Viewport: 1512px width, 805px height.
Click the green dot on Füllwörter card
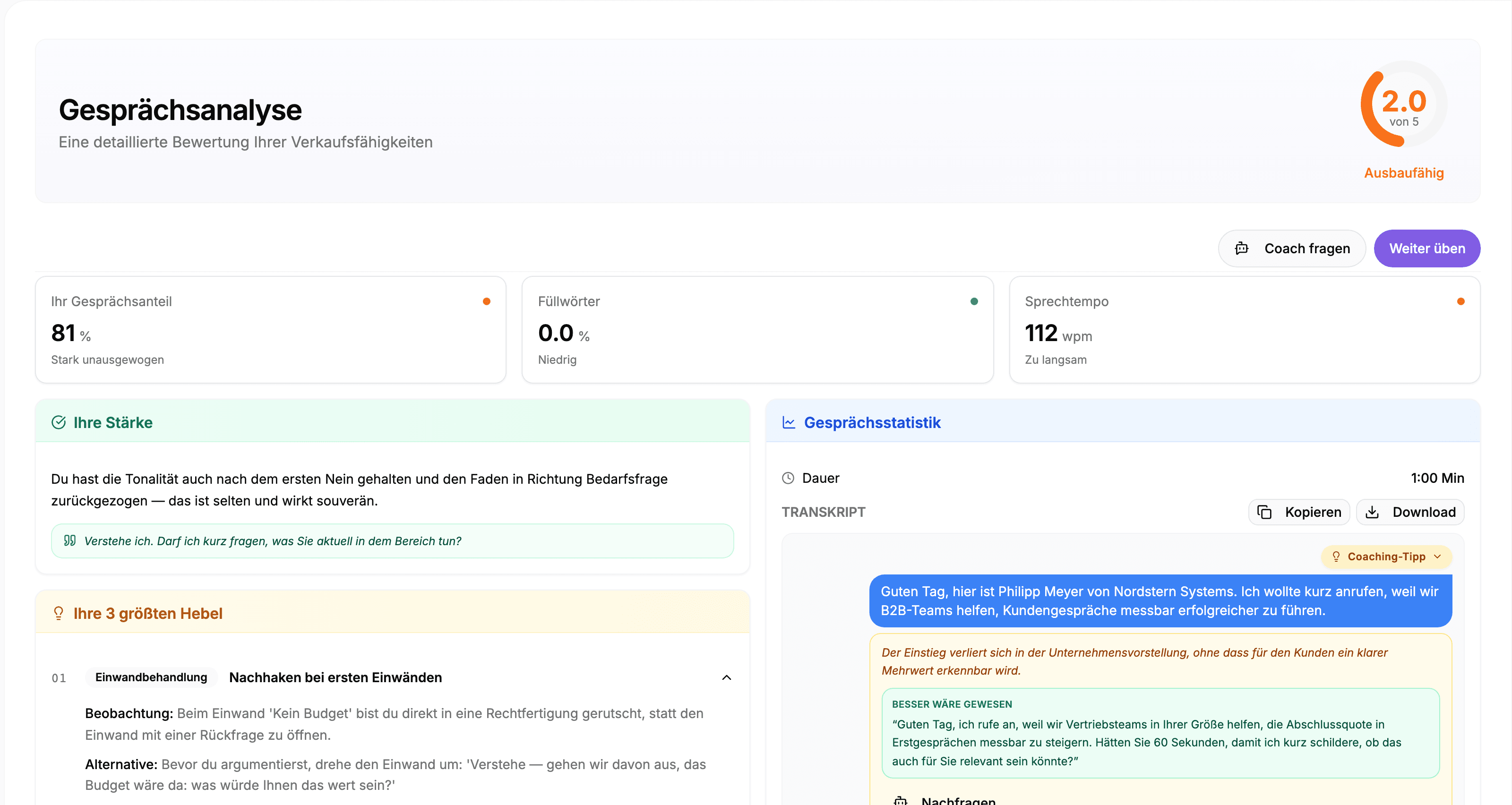[x=974, y=301]
